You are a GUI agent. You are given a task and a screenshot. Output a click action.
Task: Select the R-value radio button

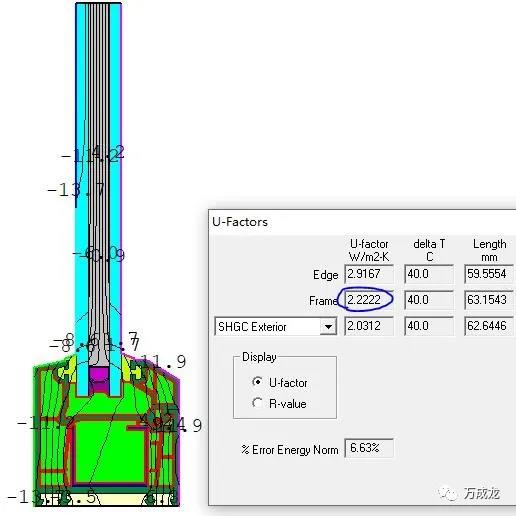pos(257,403)
